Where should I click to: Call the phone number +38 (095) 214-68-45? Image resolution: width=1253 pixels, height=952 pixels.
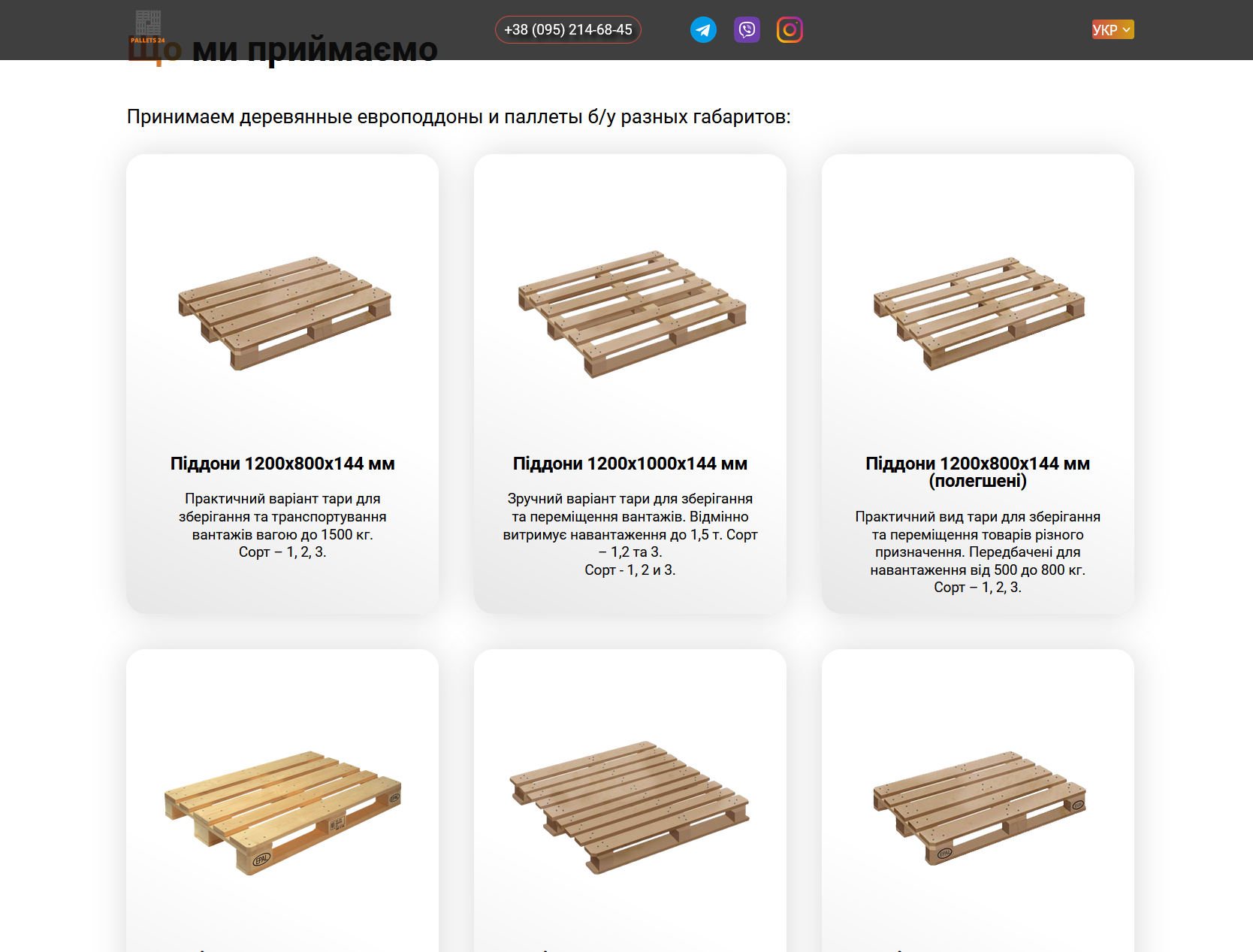[x=568, y=30]
